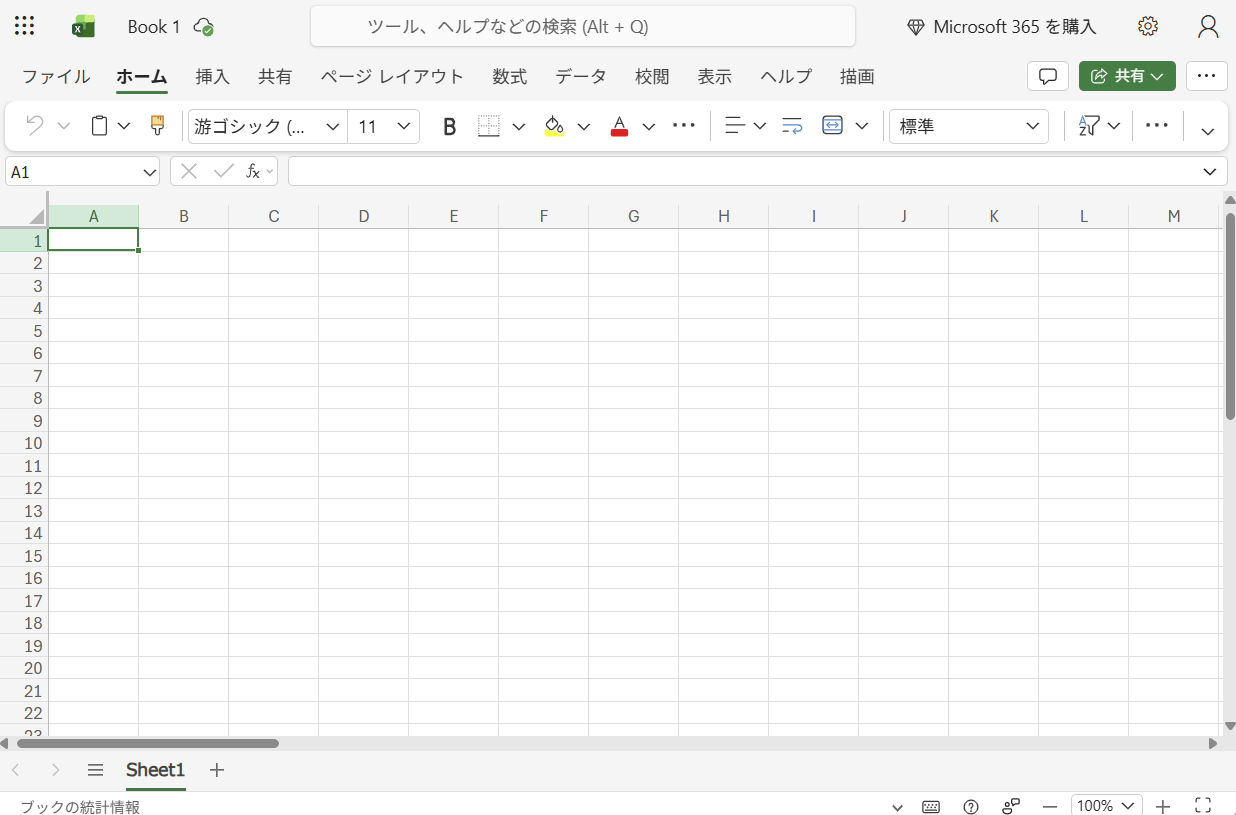Image resolution: width=1236 pixels, height=815 pixels.
Task: Apply the yellow fill color swatch
Action: 554,126
